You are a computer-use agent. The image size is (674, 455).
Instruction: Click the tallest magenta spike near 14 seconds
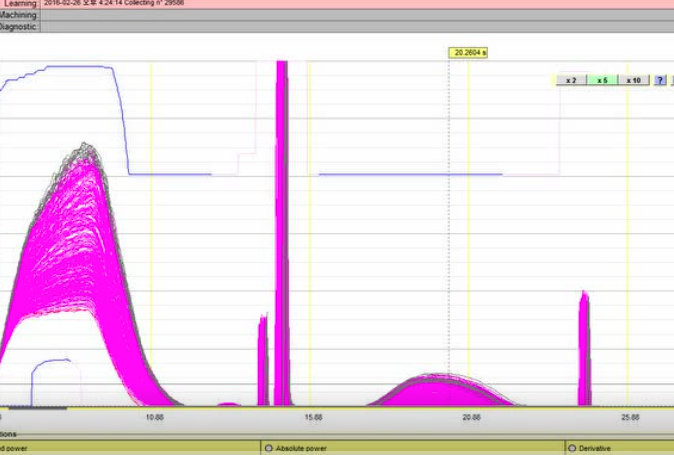pyautogui.click(x=282, y=230)
